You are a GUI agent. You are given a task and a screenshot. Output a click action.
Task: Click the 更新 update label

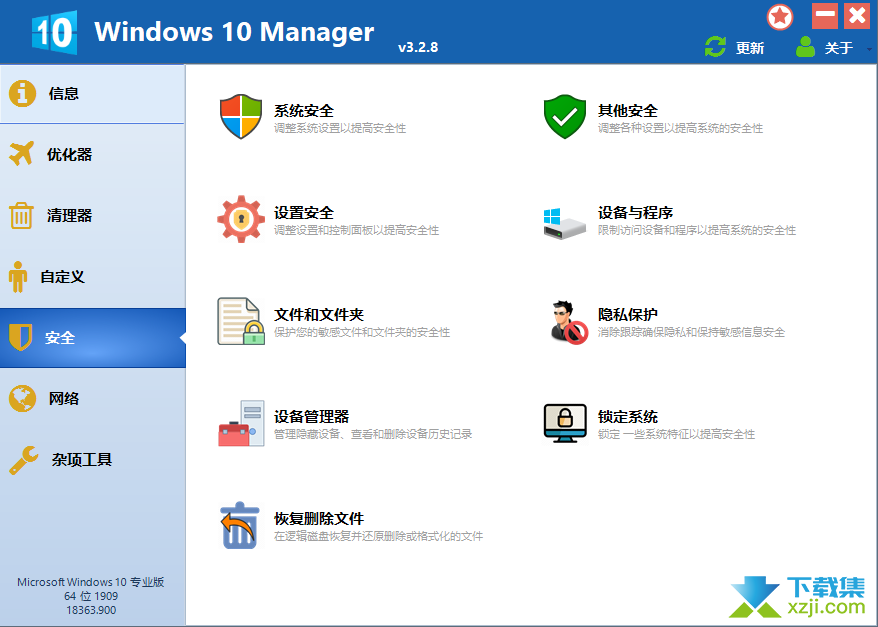tap(750, 48)
